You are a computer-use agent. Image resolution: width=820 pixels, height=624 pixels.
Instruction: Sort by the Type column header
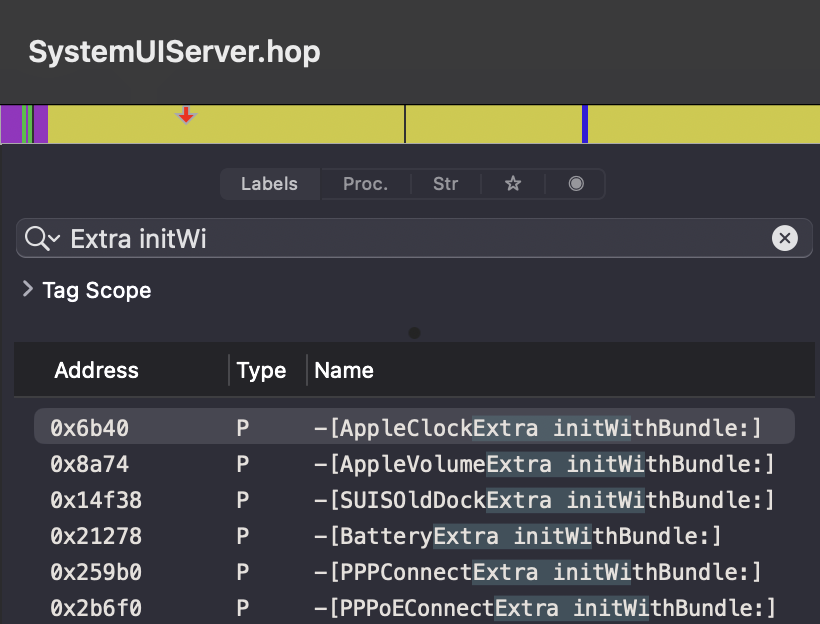pyautogui.click(x=261, y=370)
